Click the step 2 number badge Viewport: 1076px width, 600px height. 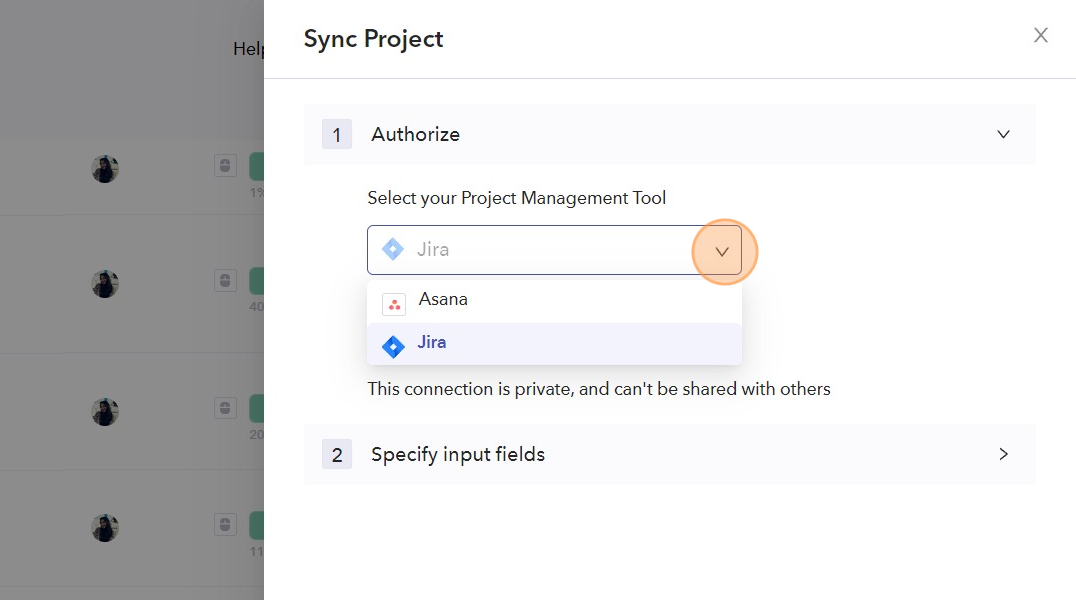coord(337,455)
